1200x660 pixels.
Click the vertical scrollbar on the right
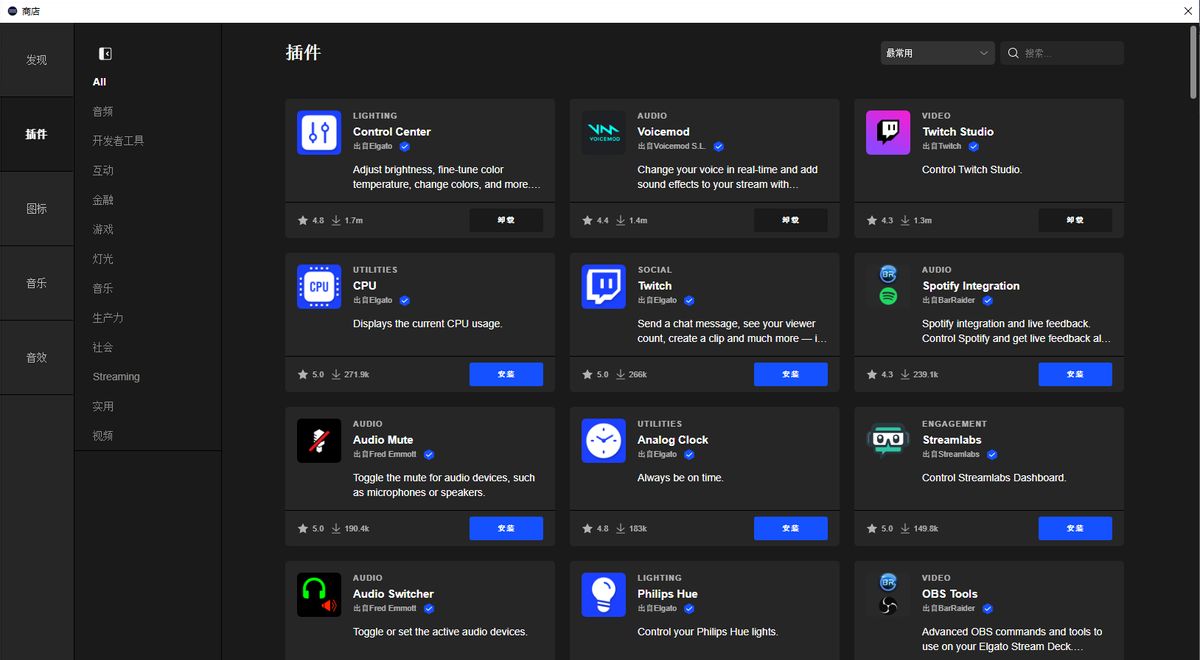pos(1193,63)
